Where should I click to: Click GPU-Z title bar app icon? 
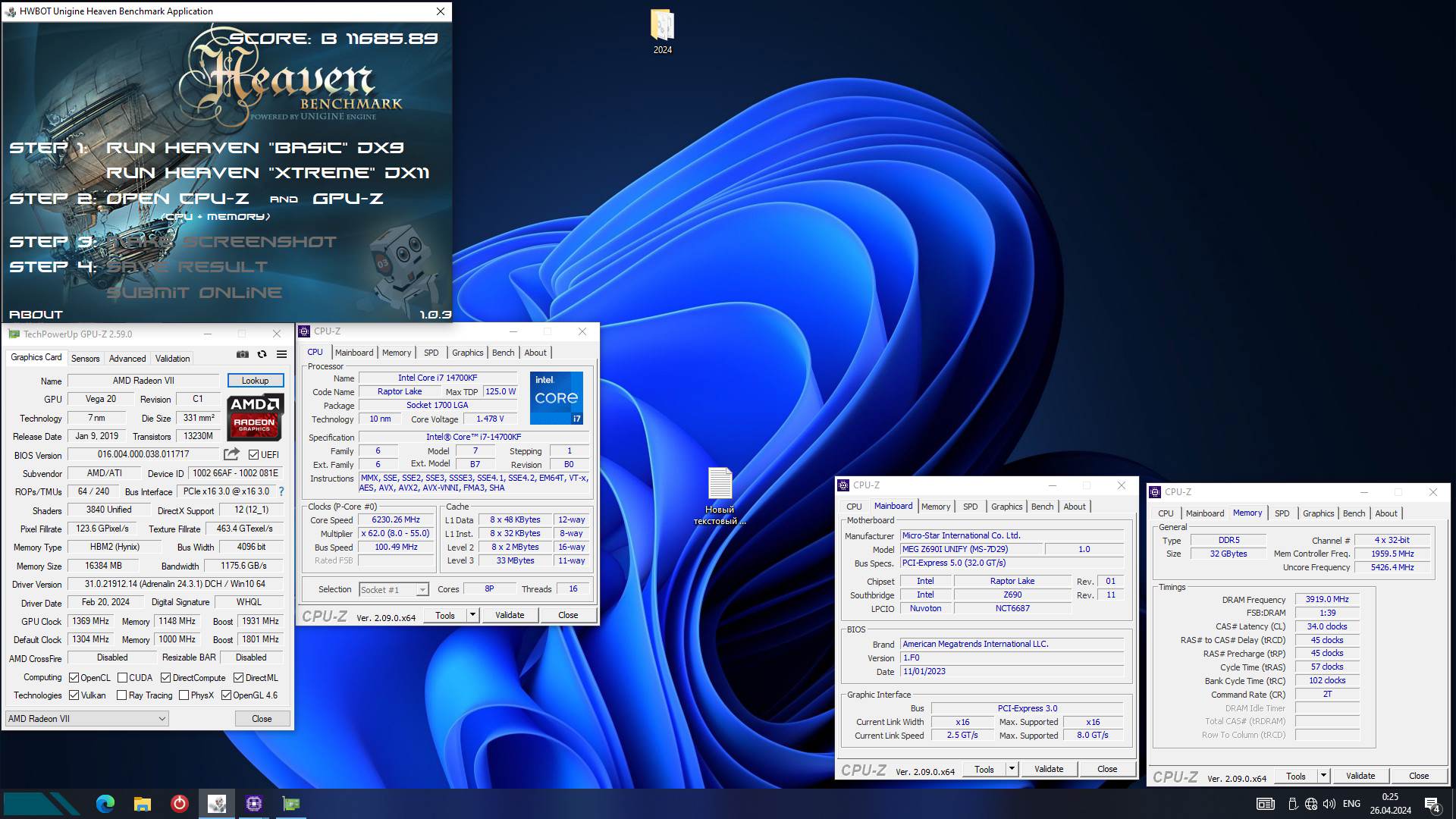14,334
